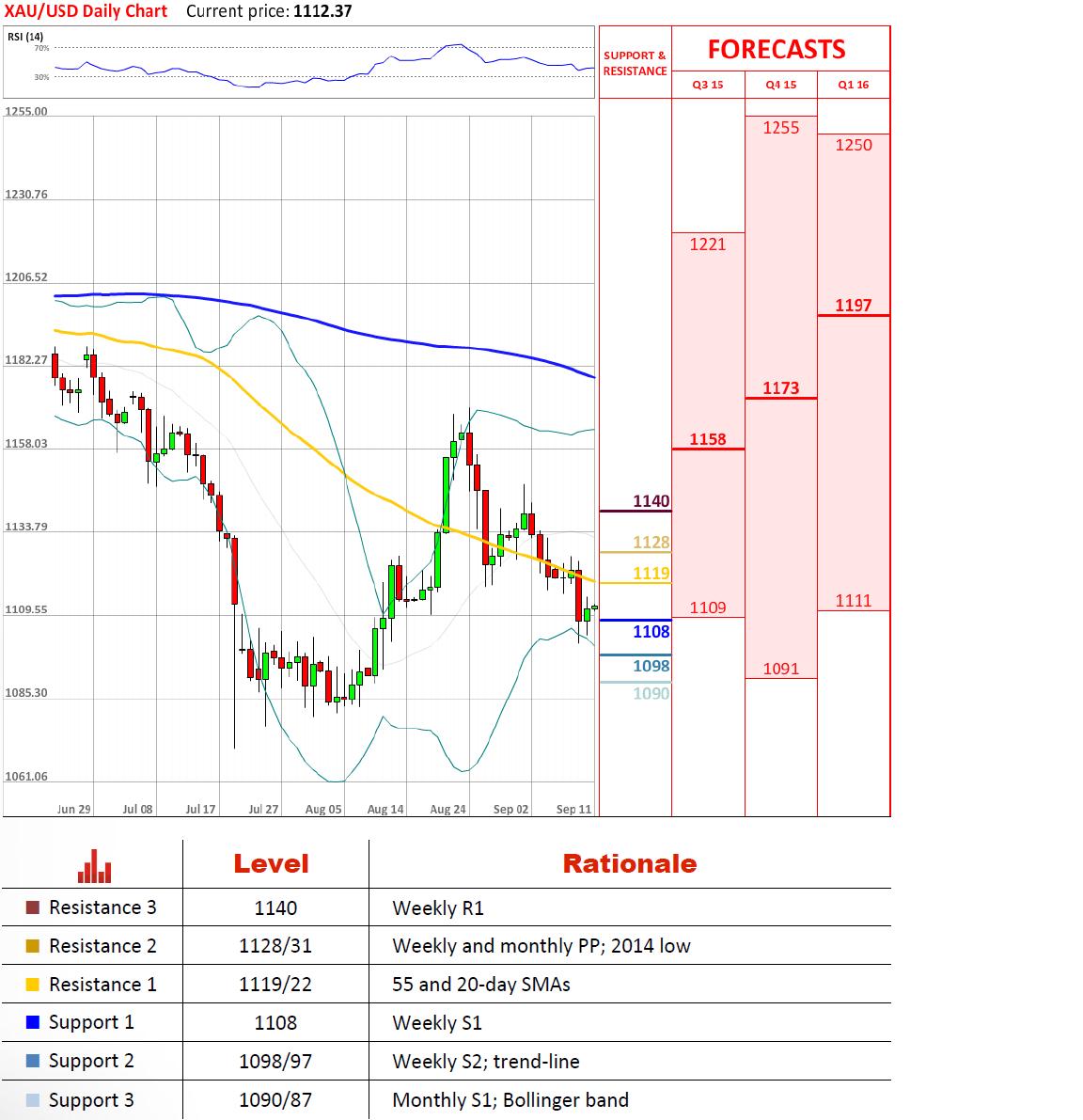The image size is (1083, 1120).
Task: Click the Weekly S1 rationale cell
Action: click(x=437, y=1023)
